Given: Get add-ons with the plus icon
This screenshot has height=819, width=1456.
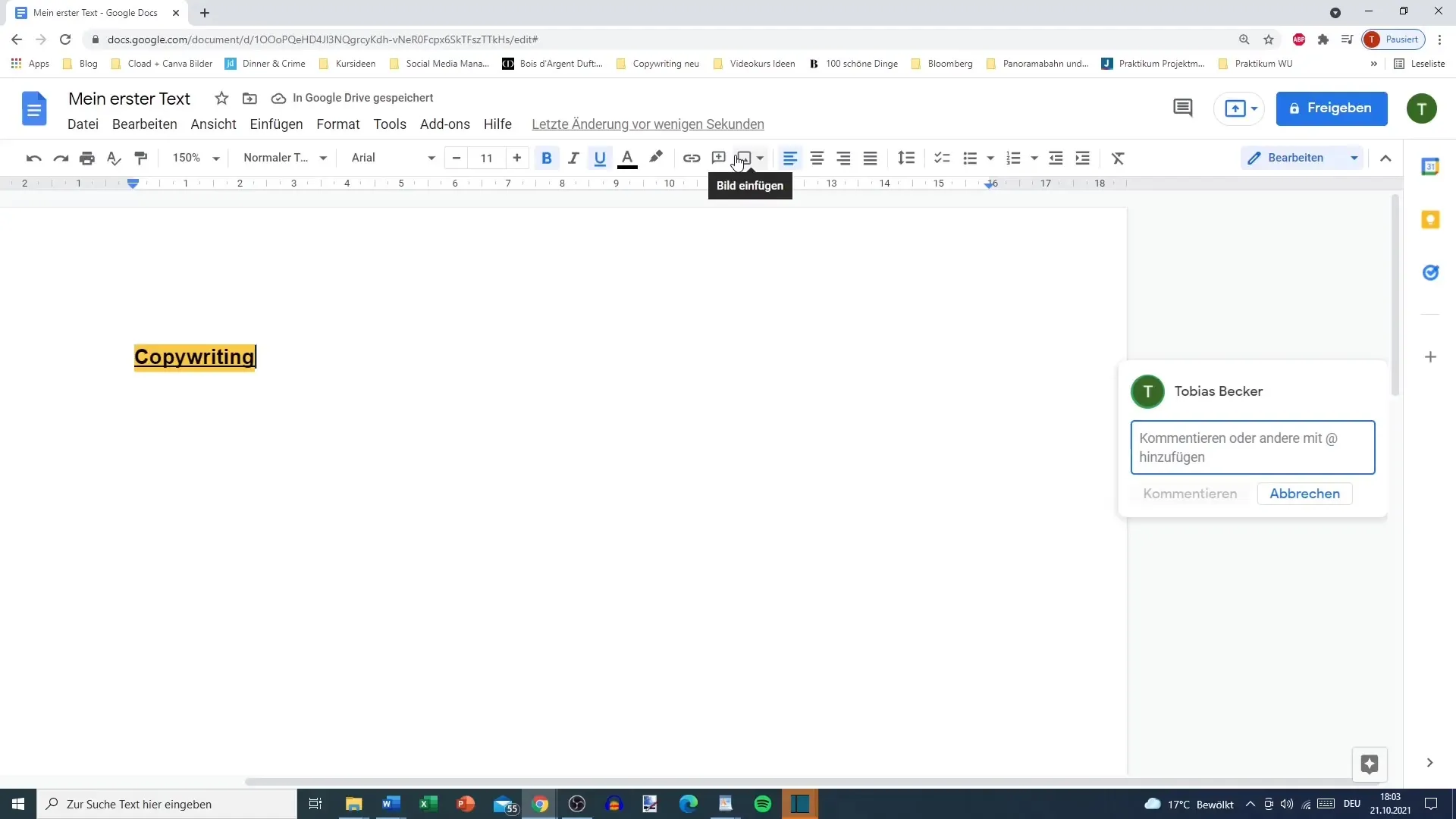Looking at the screenshot, I should pos(1430,356).
